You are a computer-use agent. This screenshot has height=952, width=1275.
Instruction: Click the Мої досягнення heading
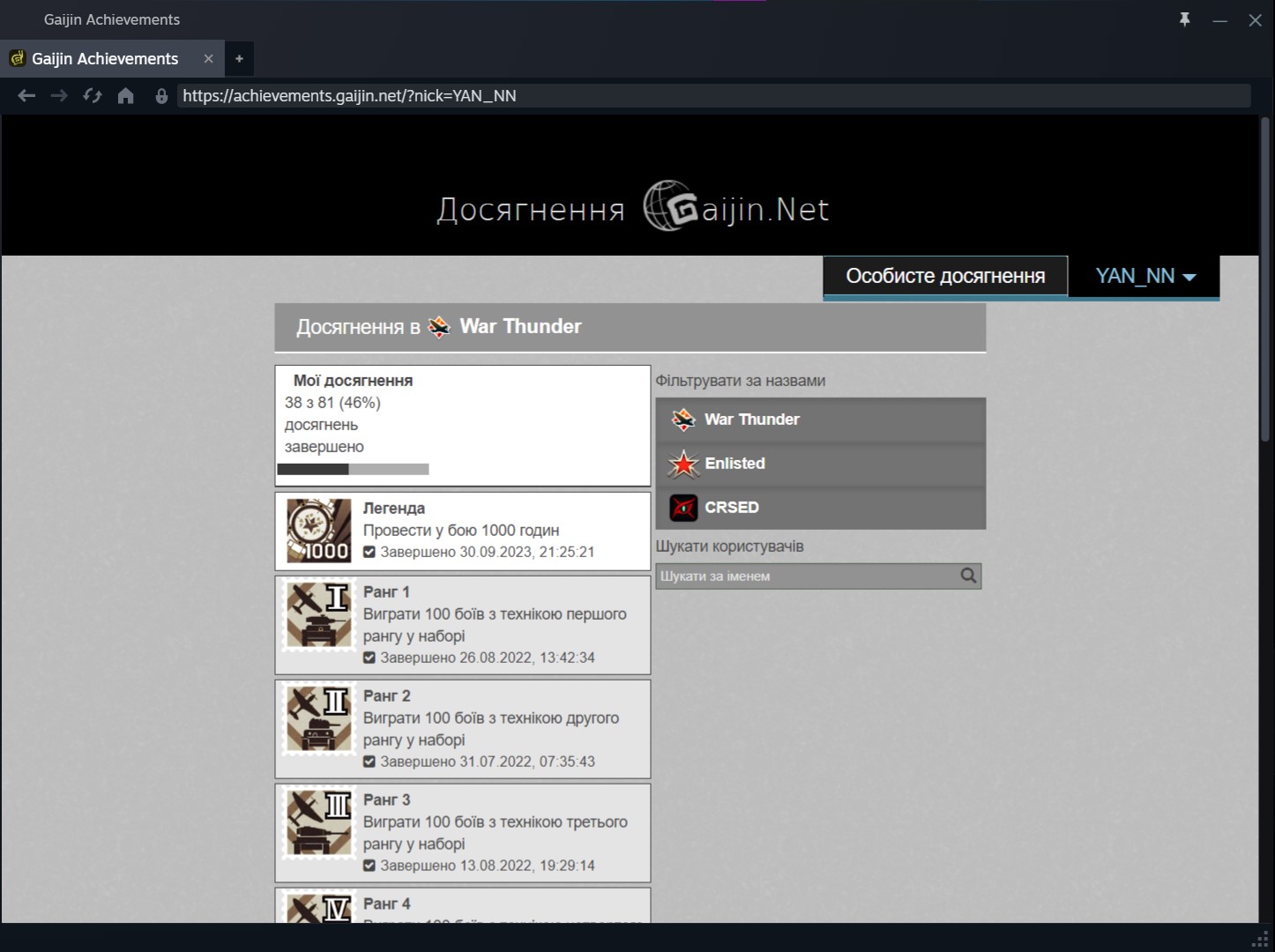click(x=353, y=381)
